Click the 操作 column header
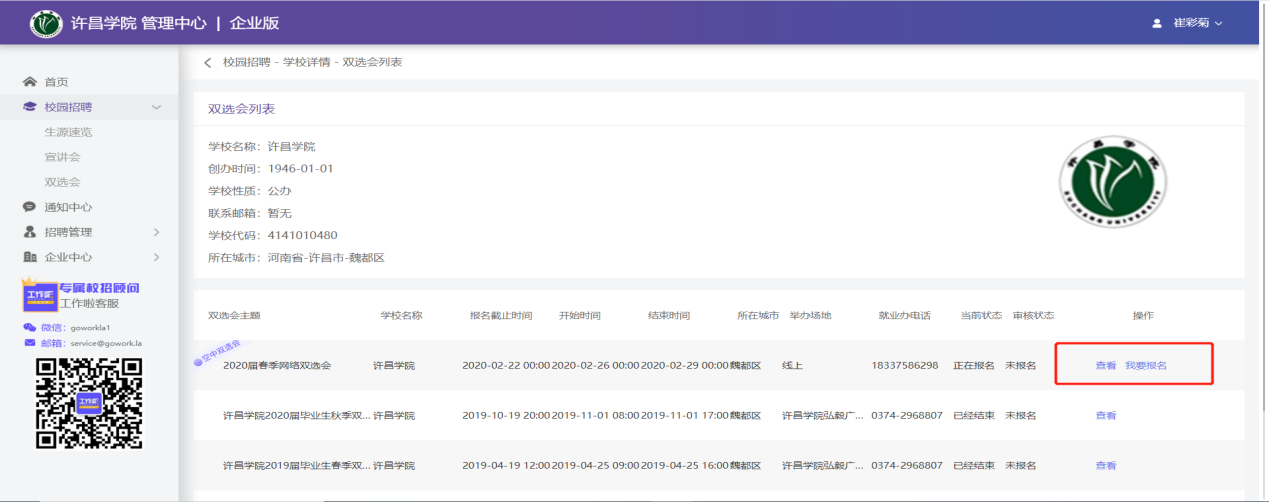 [x=1143, y=315]
